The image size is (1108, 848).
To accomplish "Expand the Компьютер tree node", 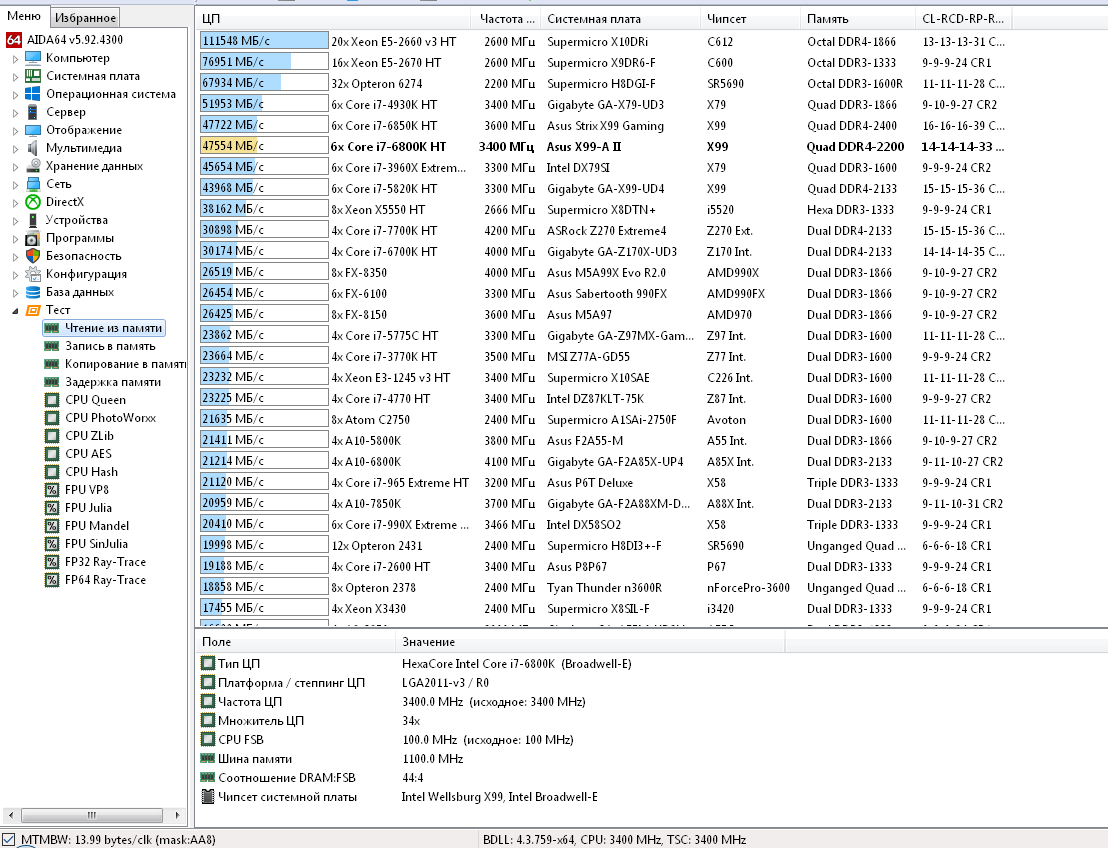I will [x=16, y=59].
